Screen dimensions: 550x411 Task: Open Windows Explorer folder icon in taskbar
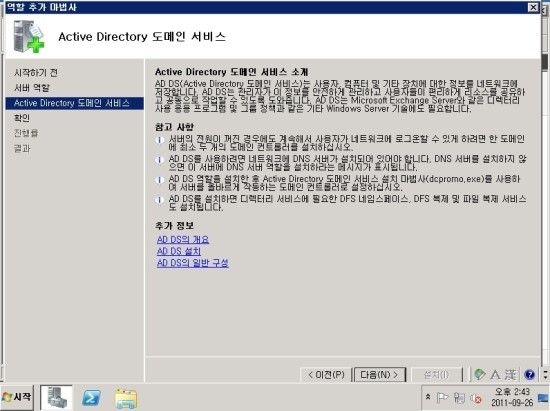click(x=126, y=399)
